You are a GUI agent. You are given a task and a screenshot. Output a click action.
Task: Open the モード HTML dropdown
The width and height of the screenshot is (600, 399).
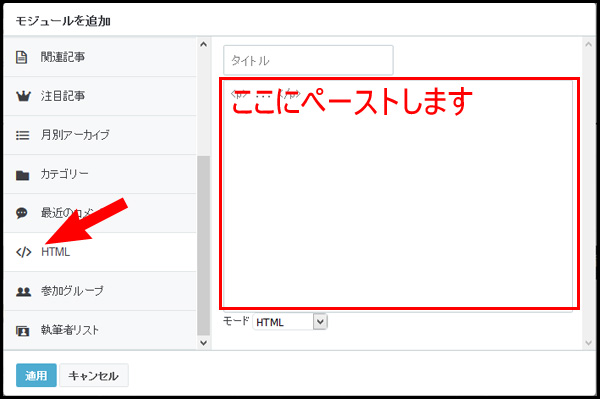point(290,322)
